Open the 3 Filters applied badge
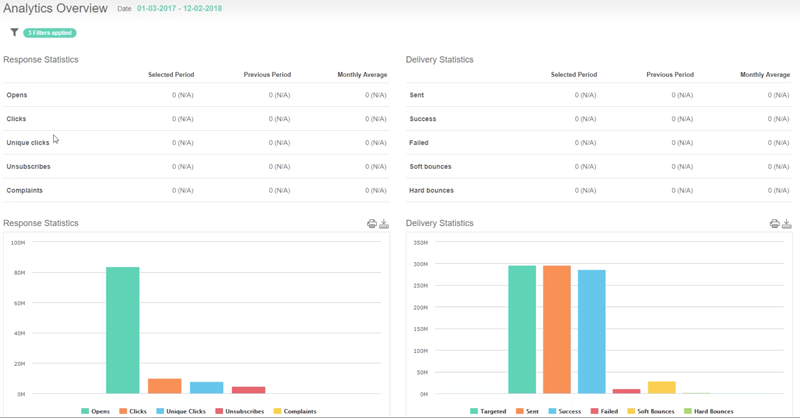This screenshot has height=418, width=800. point(50,33)
